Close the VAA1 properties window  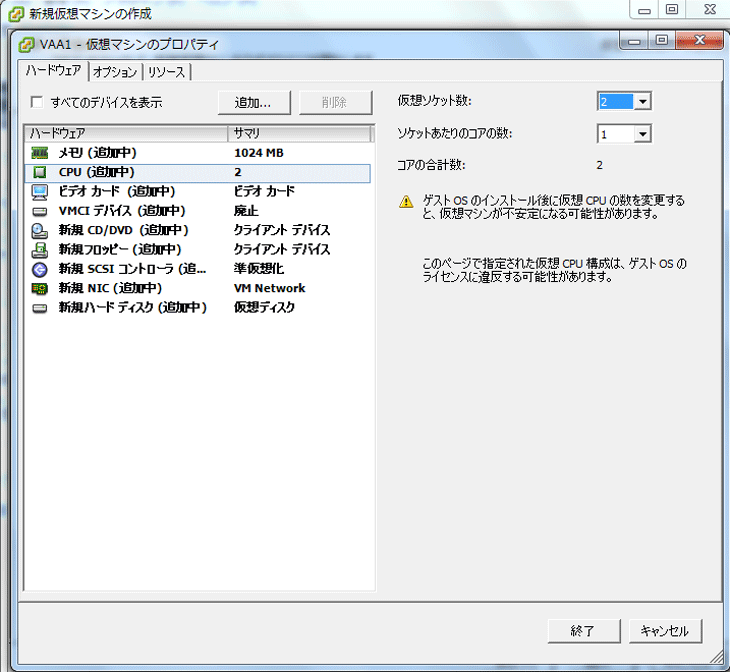699,41
